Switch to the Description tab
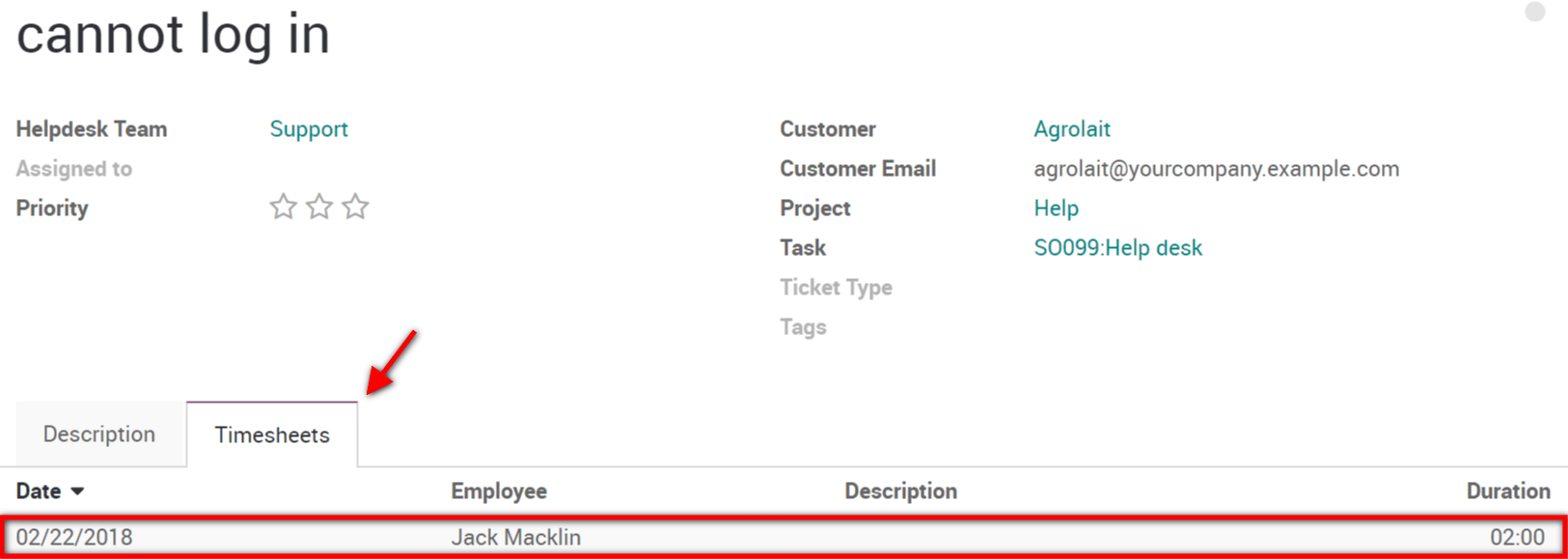The width and height of the screenshot is (1568, 559). point(99,434)
